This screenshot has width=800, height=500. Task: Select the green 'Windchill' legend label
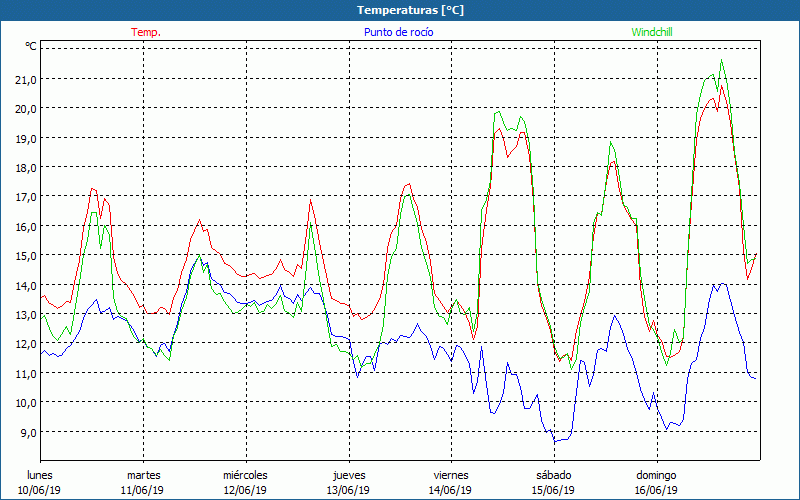(652, 32)
